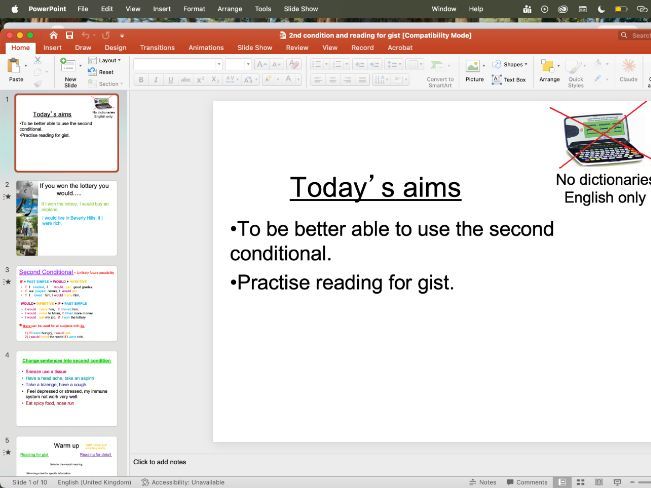The image size is (651, 488).
Task: Open line spacing options
Action: pyautogui.click(x=392, y=64)
